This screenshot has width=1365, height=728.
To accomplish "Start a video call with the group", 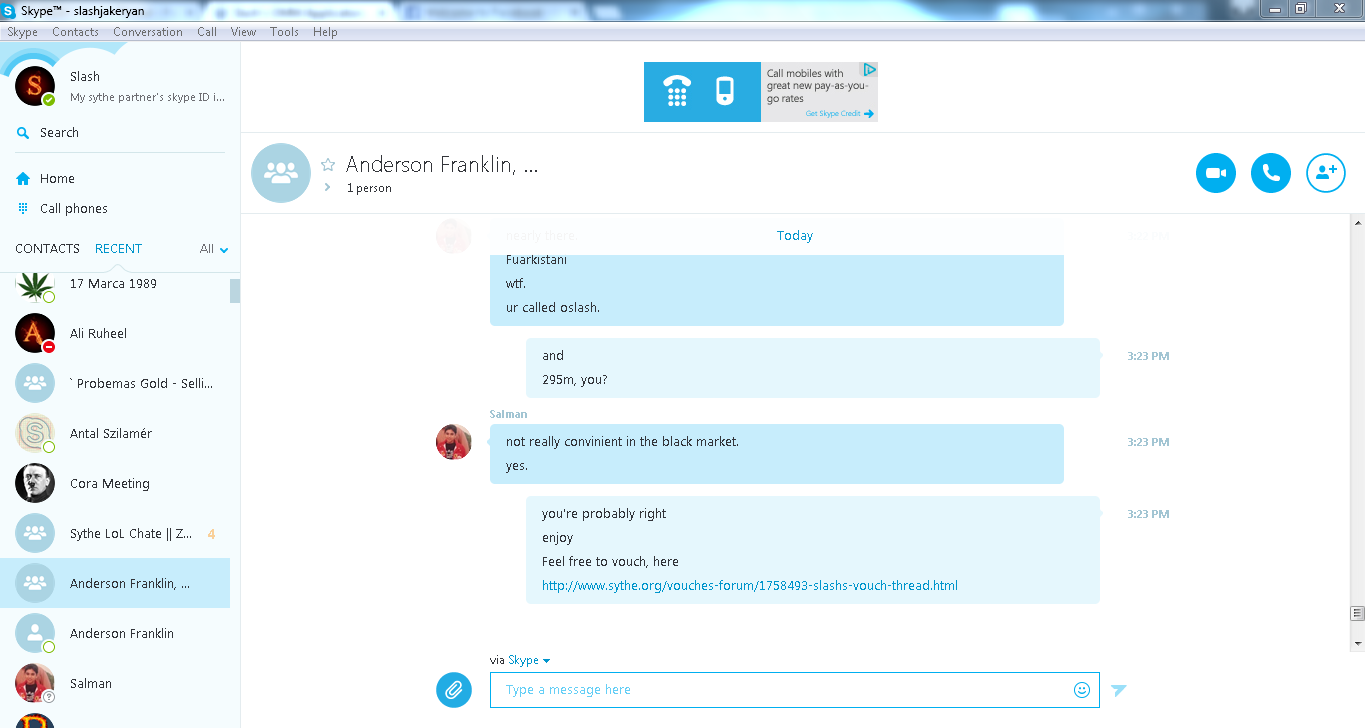I will pos(1216,173).
